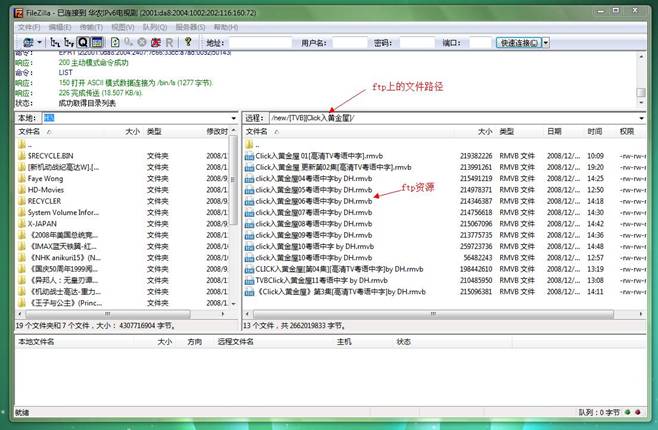The width and height of the screenshot is (658, 430).
Task: Open the Site Manager toolbar icon
Action: 28,42
